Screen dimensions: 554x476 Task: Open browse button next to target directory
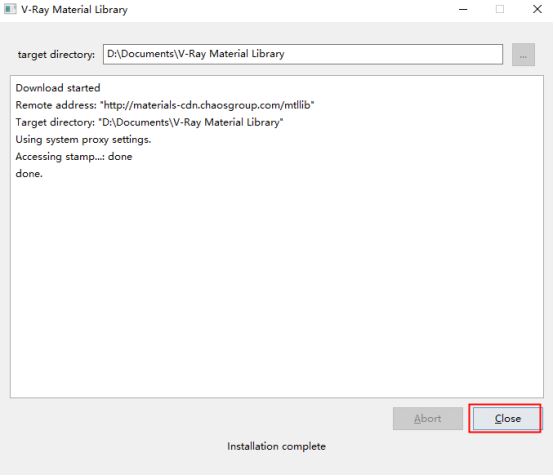tap(523, 54)
